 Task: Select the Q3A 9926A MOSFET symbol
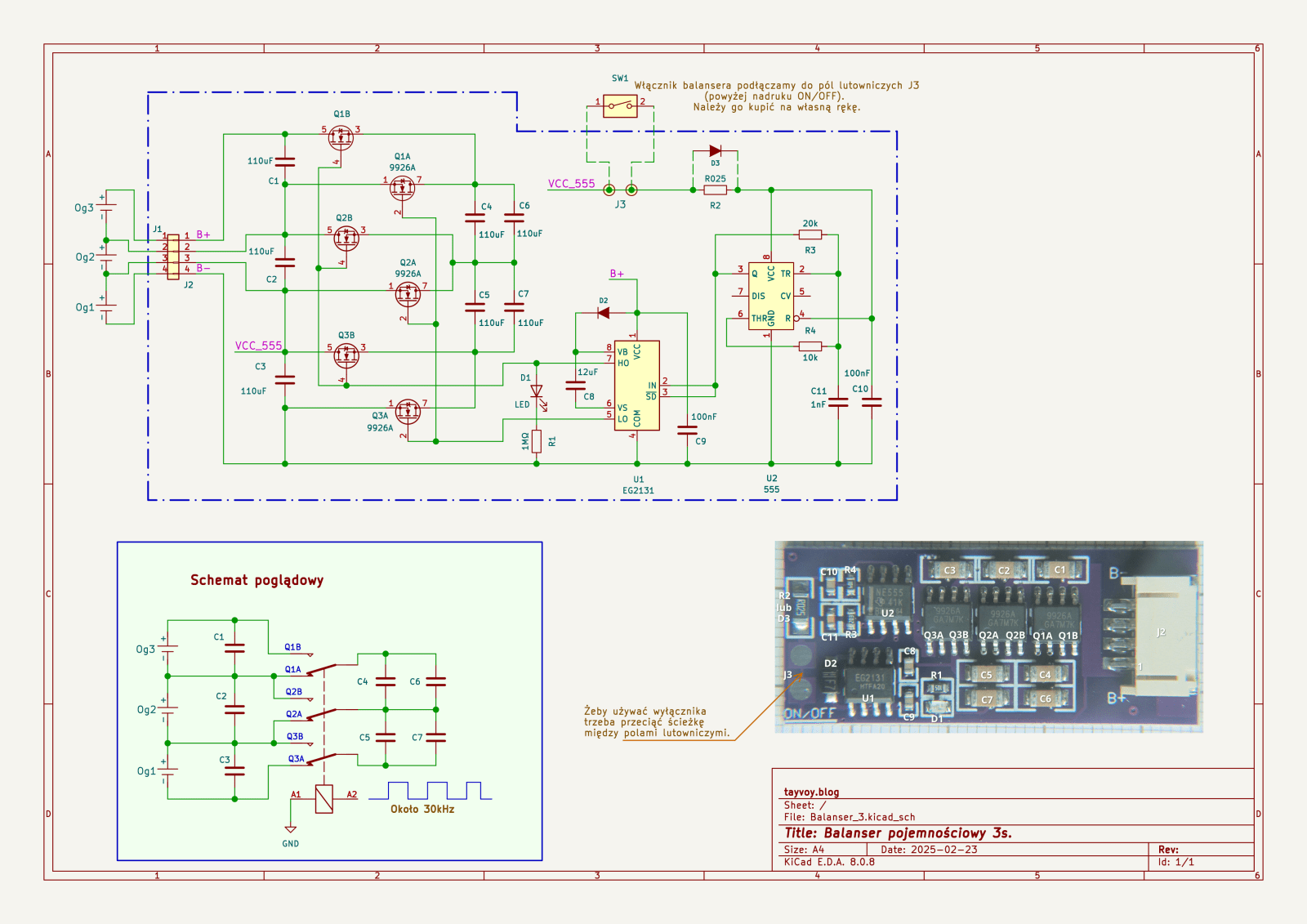(407, 412)
